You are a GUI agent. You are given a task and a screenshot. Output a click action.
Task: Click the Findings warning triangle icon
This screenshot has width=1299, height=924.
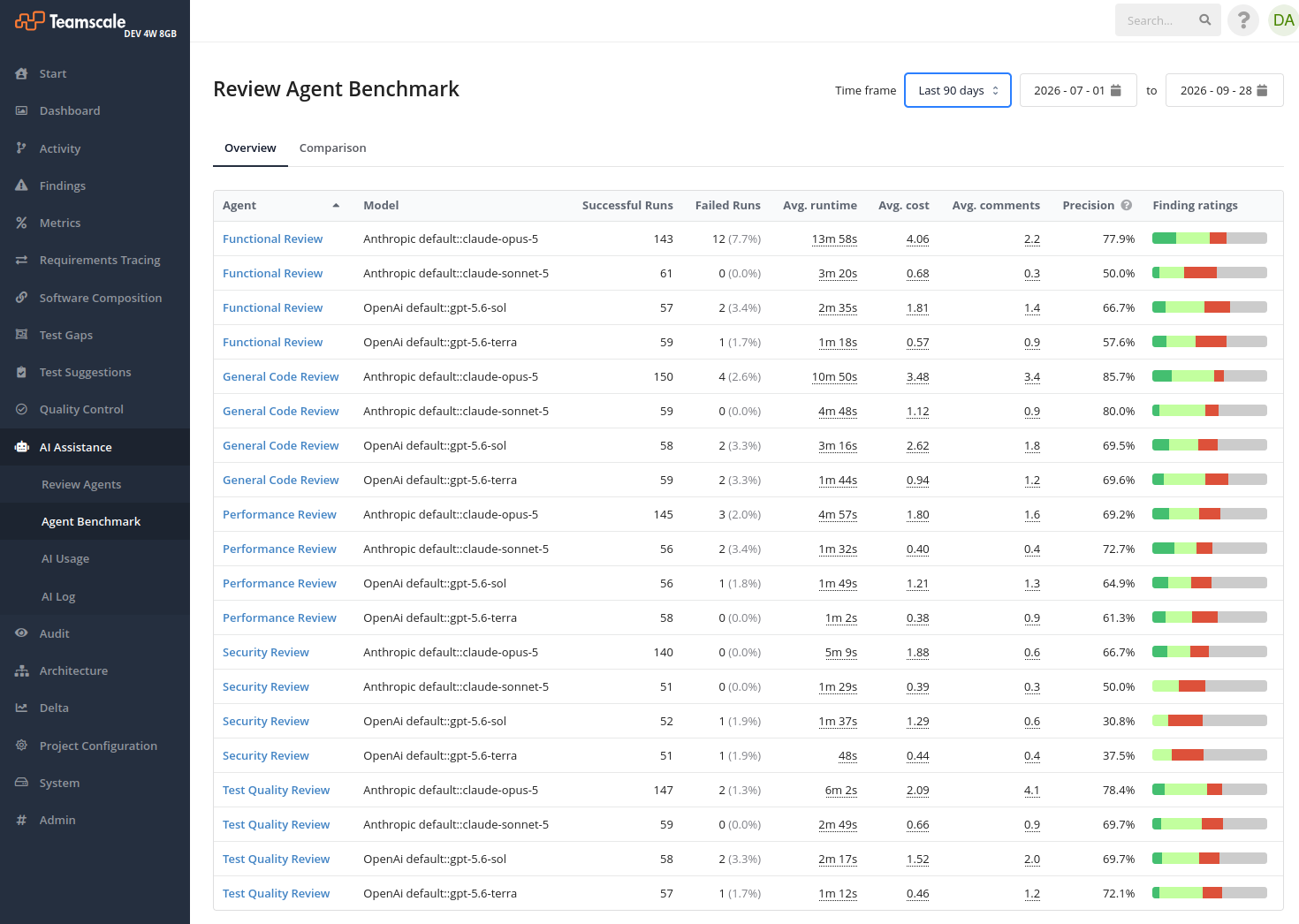click(x=21, y=186)
